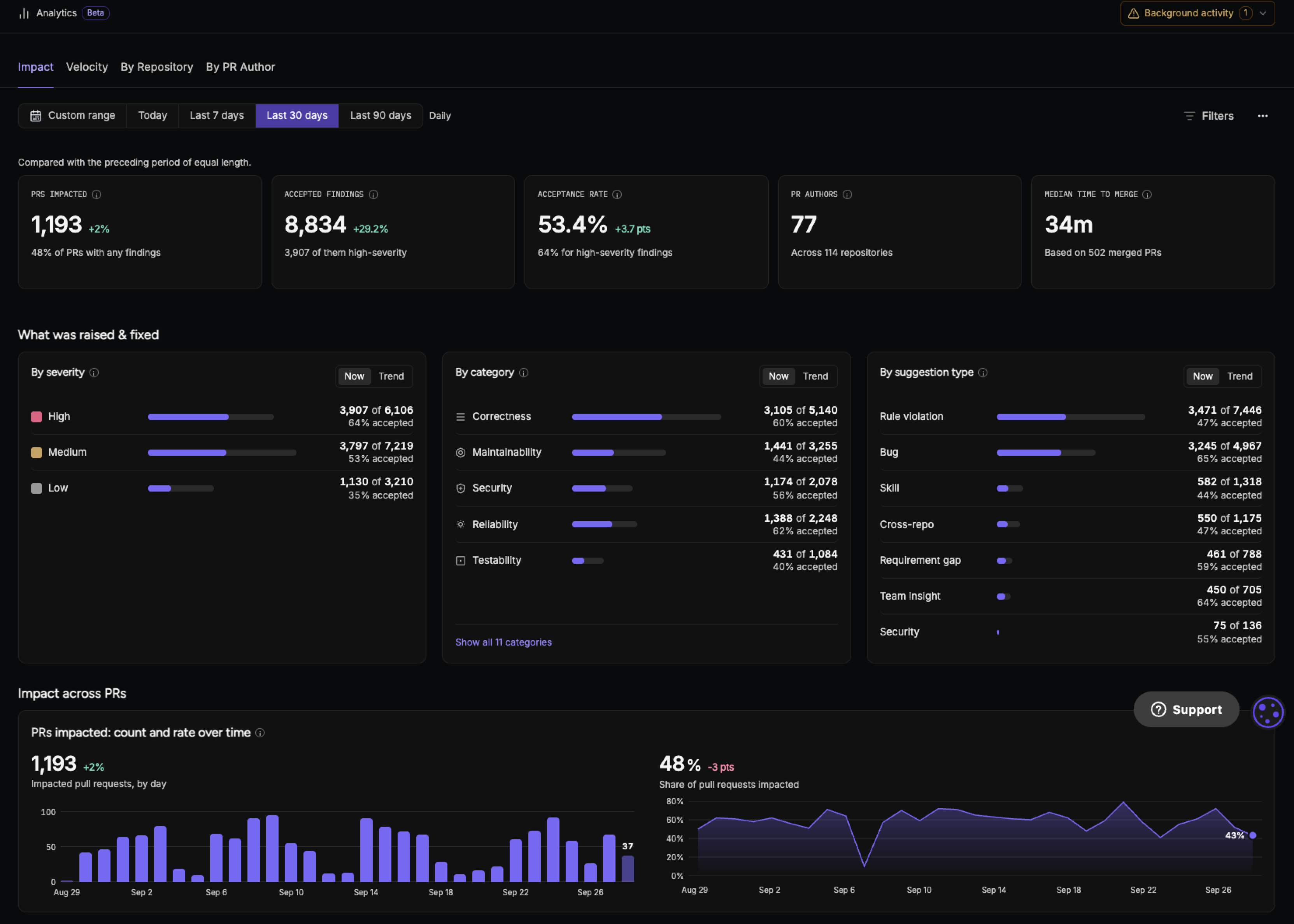The width and height of the screenshot is (1294, 924).
Task: Switch By category panel to Trend
Action: (815, 376)
